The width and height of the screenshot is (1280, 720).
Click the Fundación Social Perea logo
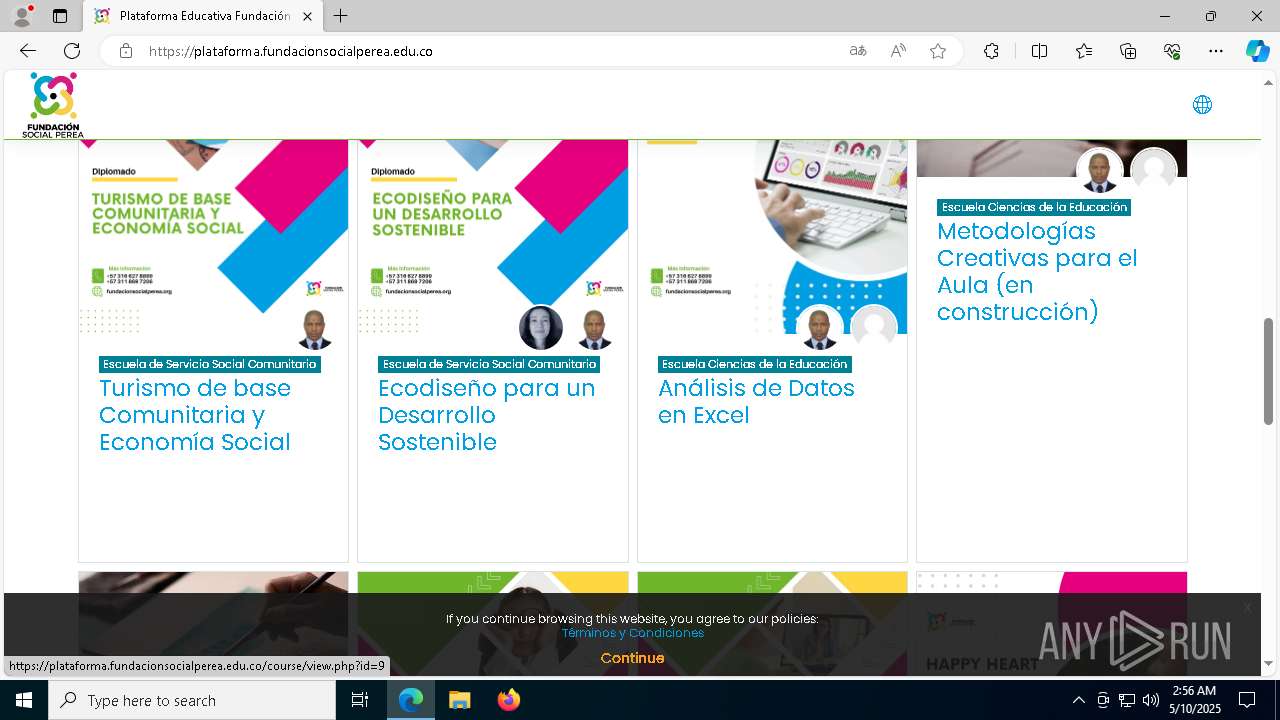tap(53, 105)
